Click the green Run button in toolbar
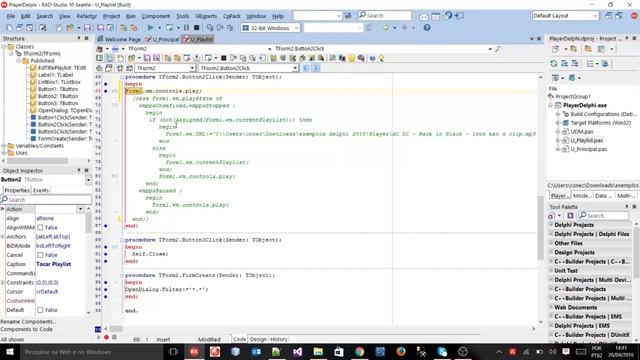 point(151,28)
